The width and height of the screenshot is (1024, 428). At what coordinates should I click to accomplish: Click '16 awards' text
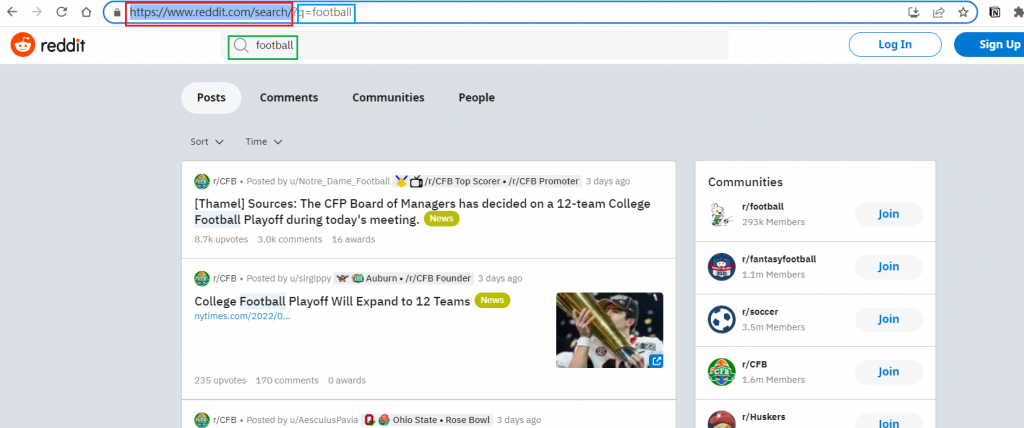353,240
